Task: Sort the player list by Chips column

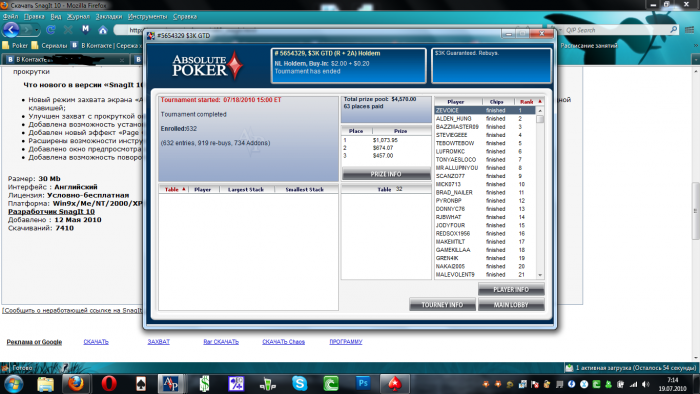Action: (x=496, y=102)
